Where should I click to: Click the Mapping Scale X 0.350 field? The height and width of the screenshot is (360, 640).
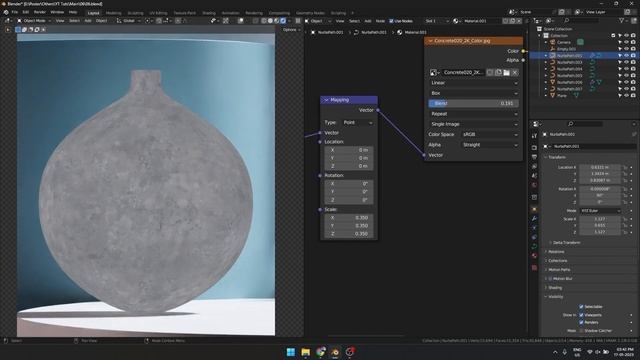[x=349, y=218]
